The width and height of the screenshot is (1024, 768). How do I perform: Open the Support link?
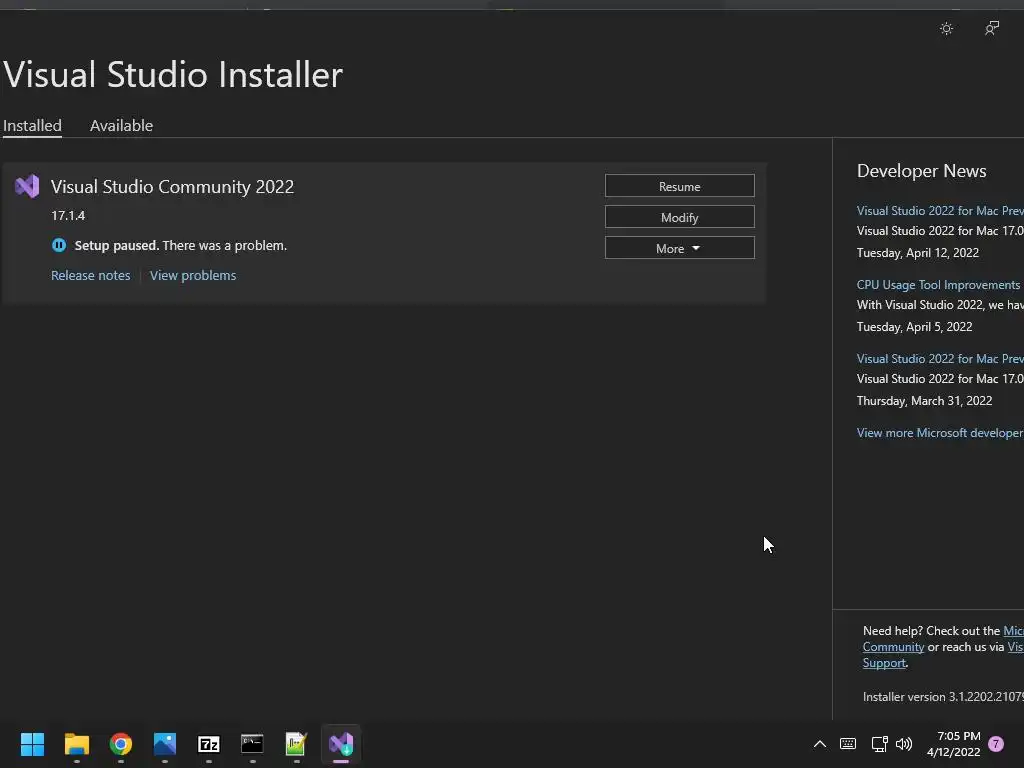tap(884, 664)
